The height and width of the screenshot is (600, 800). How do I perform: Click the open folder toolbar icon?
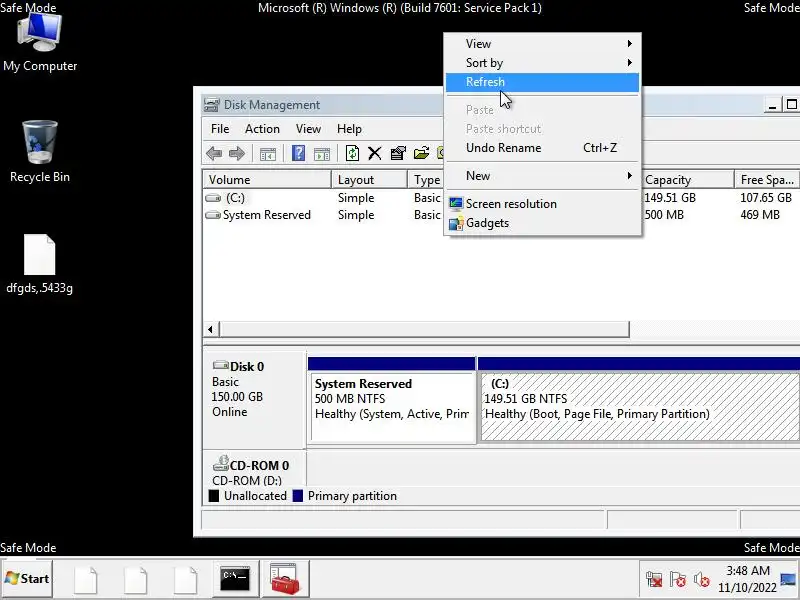[421, 153]
